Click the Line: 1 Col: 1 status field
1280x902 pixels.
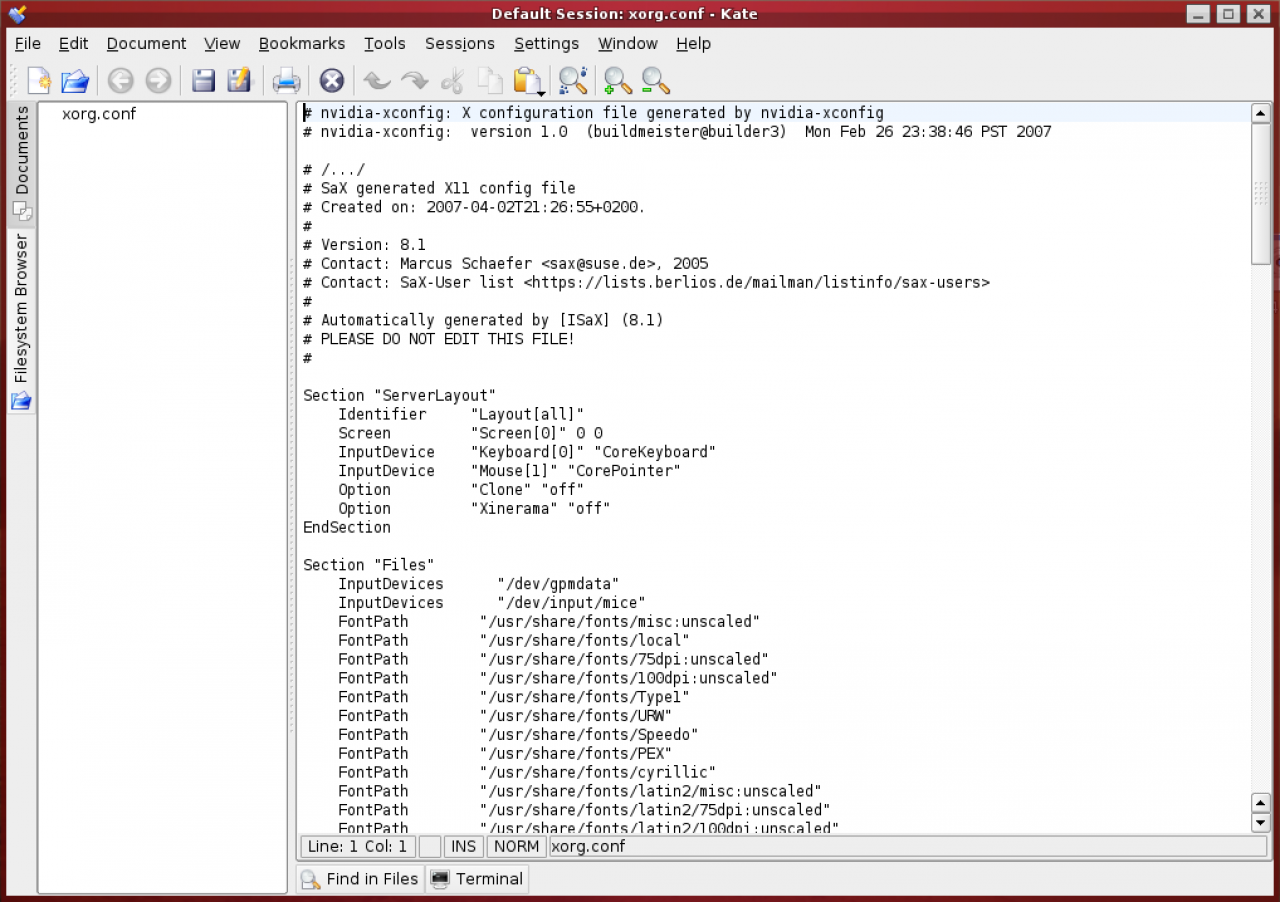358,846
